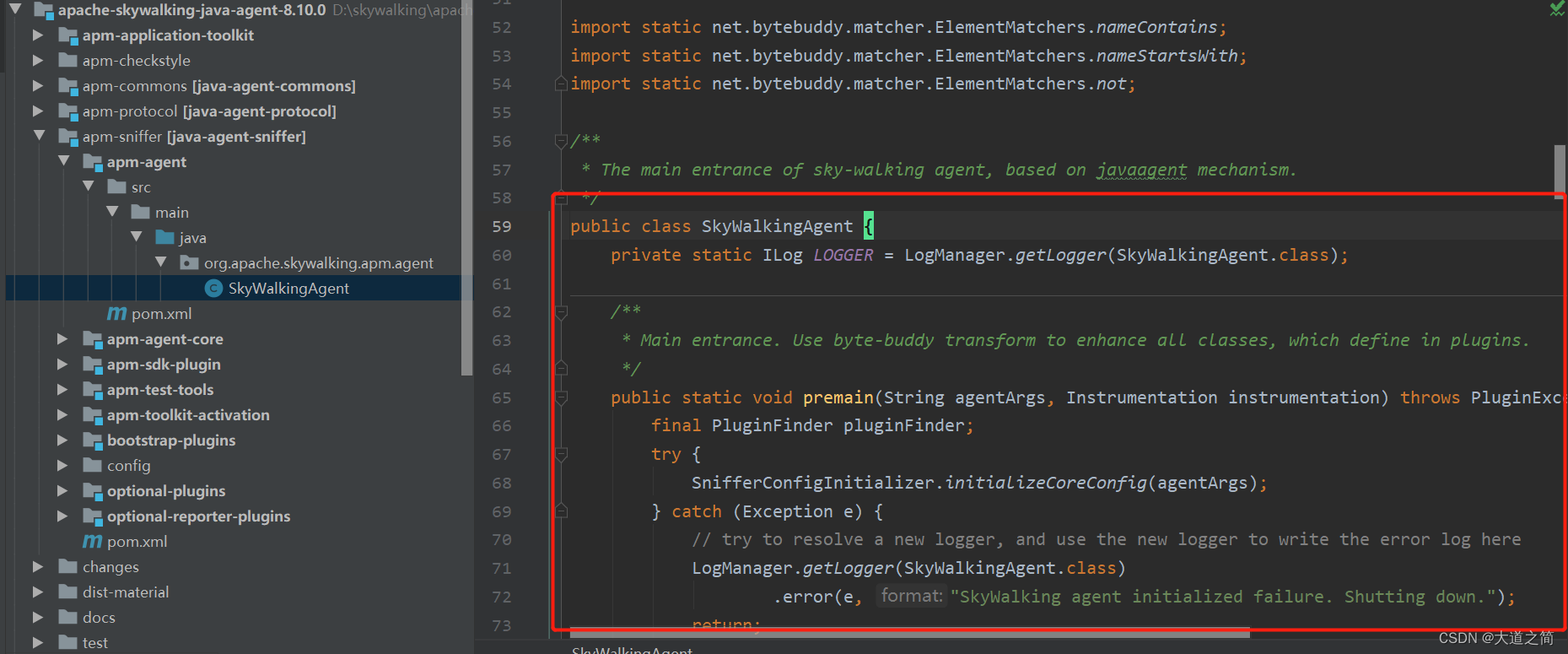Click the javaagent word in the comment
Image resolution: width=1568 pixels, height=654 pixels.
[x=1141, y=170]
